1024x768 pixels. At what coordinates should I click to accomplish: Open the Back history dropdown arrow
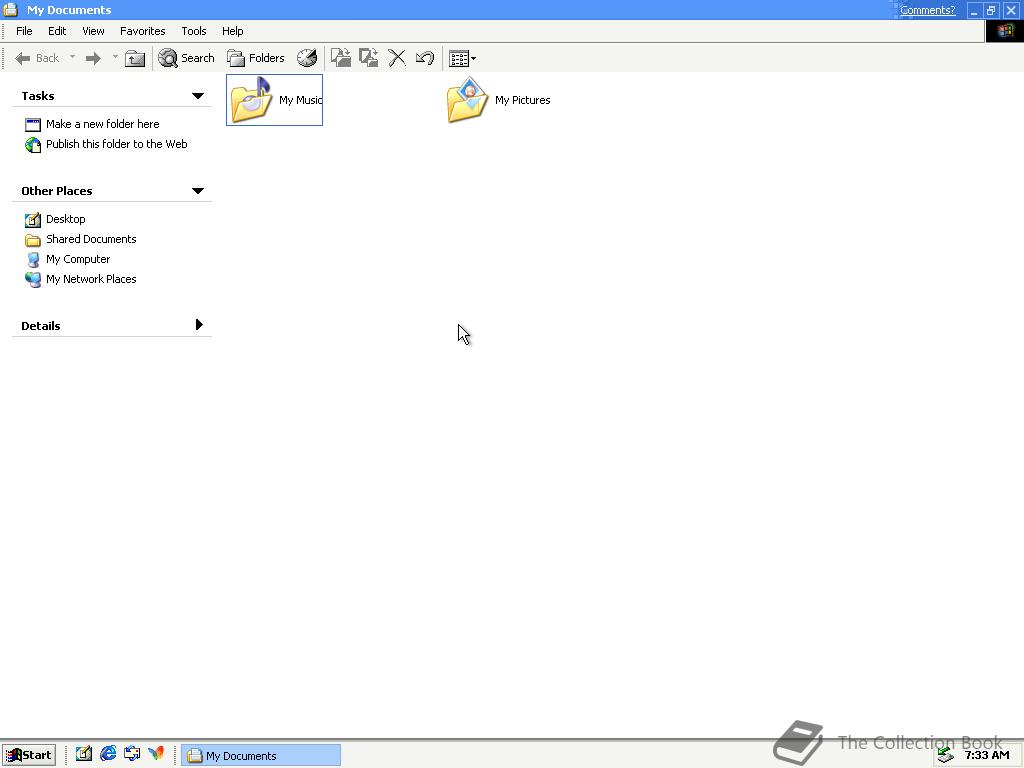(x=72, y=57)
